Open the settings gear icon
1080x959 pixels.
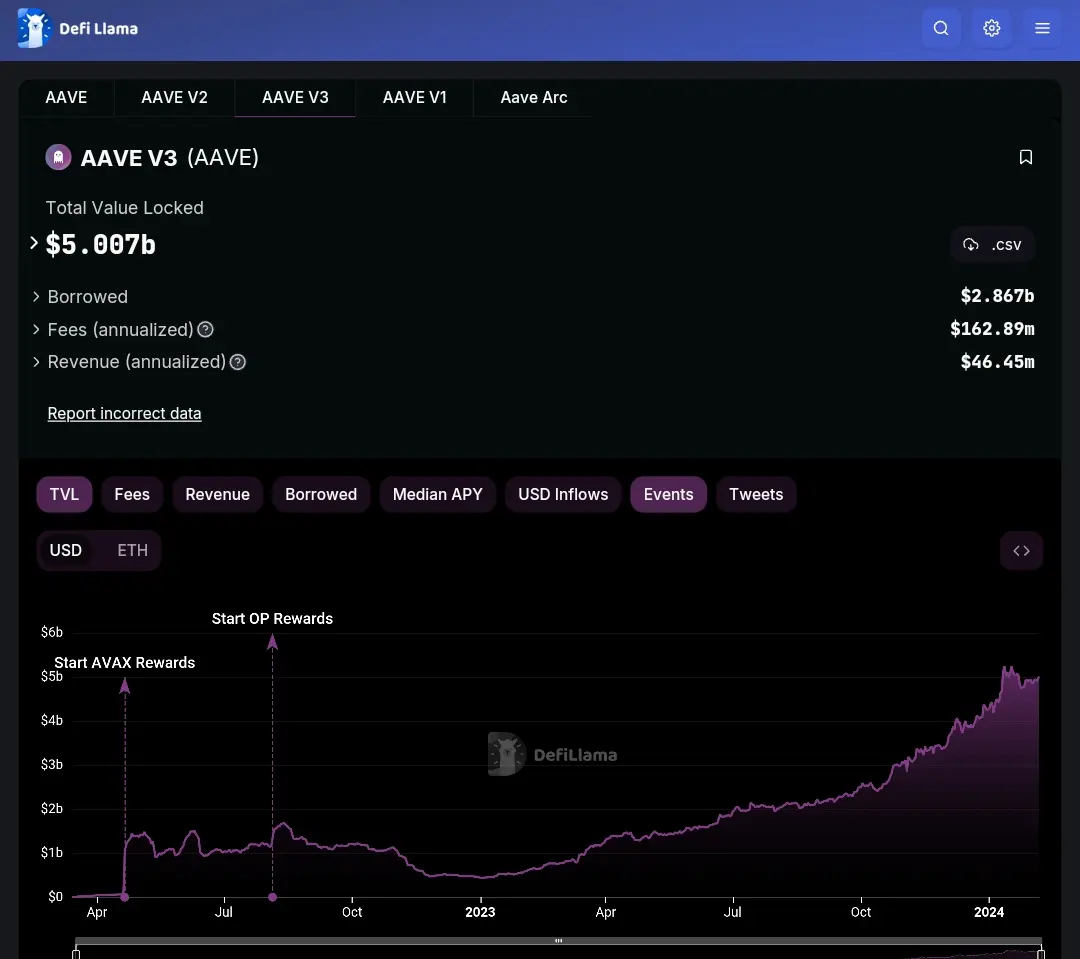(x=992, y=28)
